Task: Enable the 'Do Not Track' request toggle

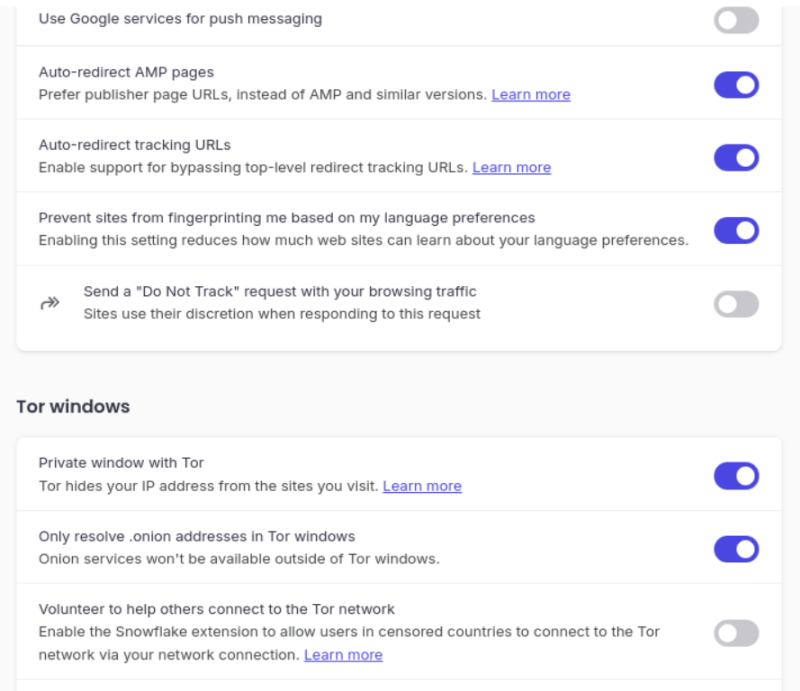Action: [x=736, y=304]
